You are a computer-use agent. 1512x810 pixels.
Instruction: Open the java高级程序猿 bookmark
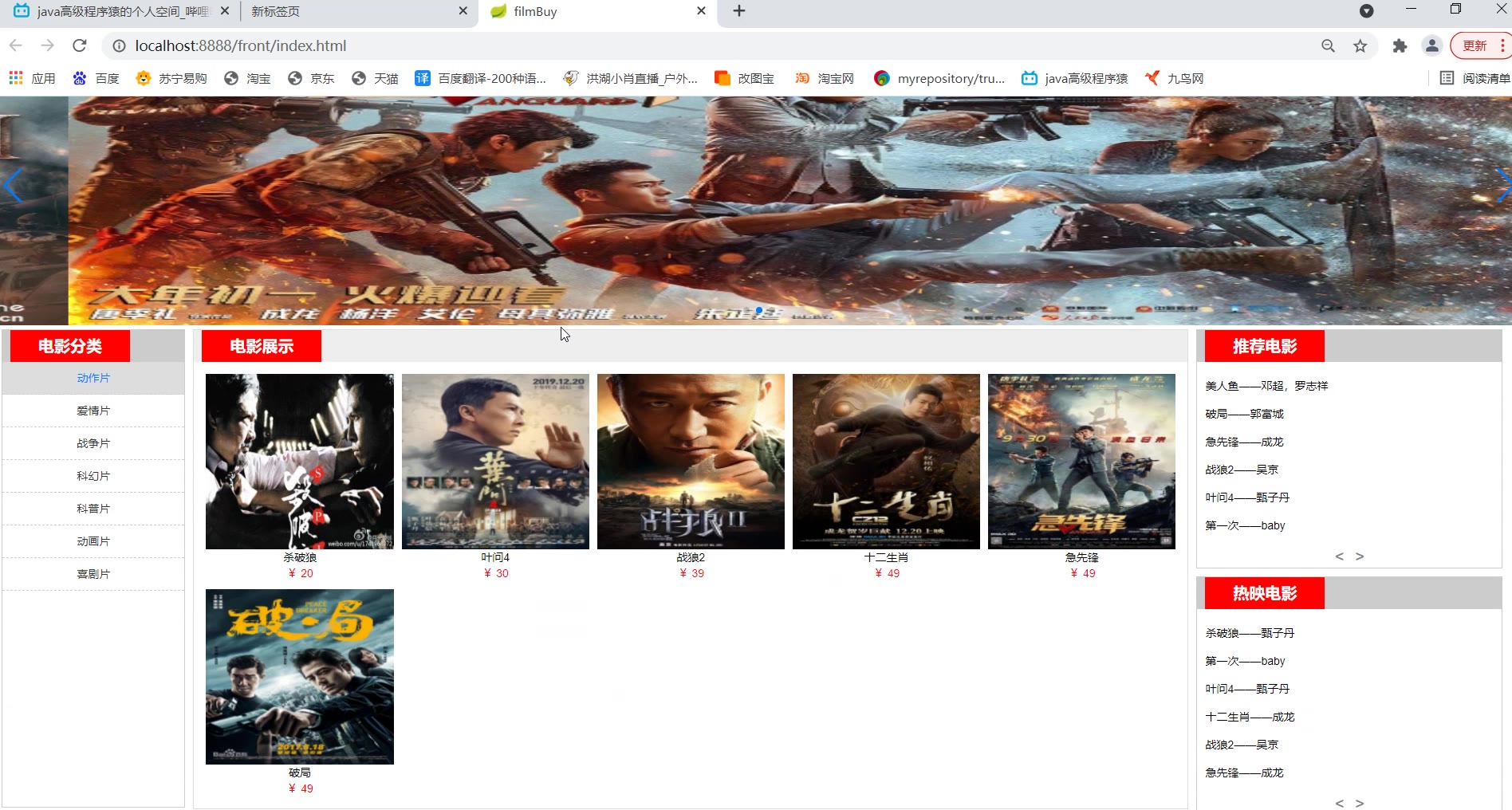tap(1075, 78)
